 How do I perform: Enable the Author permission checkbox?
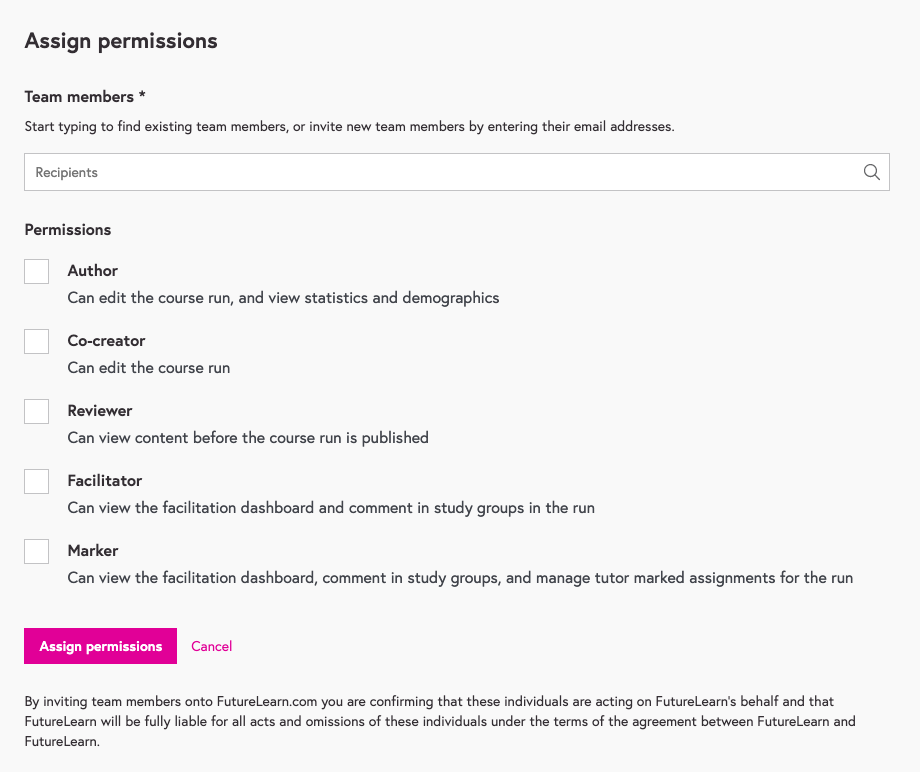pyautogui.click(x=36, y=271)
